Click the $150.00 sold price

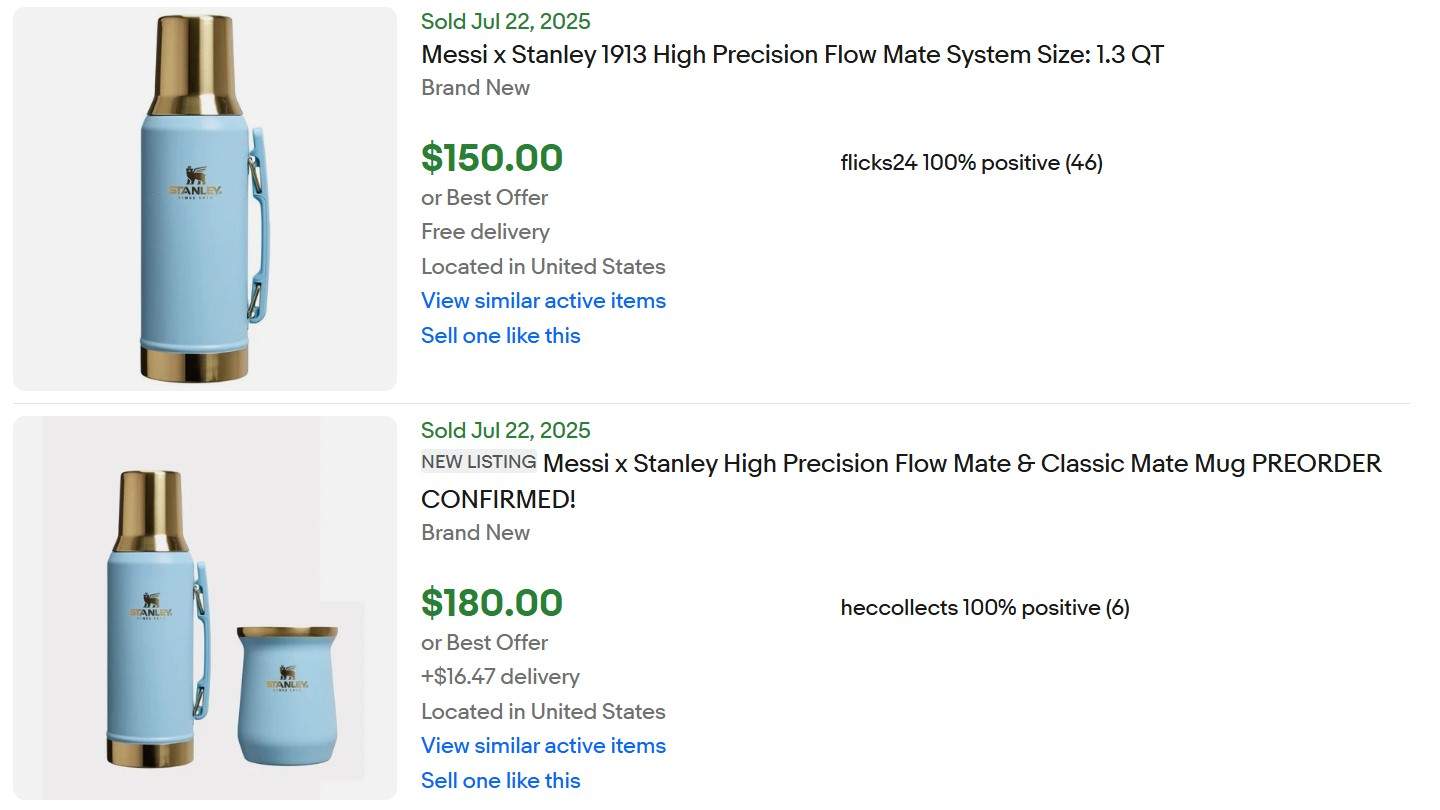click(492, 158)
